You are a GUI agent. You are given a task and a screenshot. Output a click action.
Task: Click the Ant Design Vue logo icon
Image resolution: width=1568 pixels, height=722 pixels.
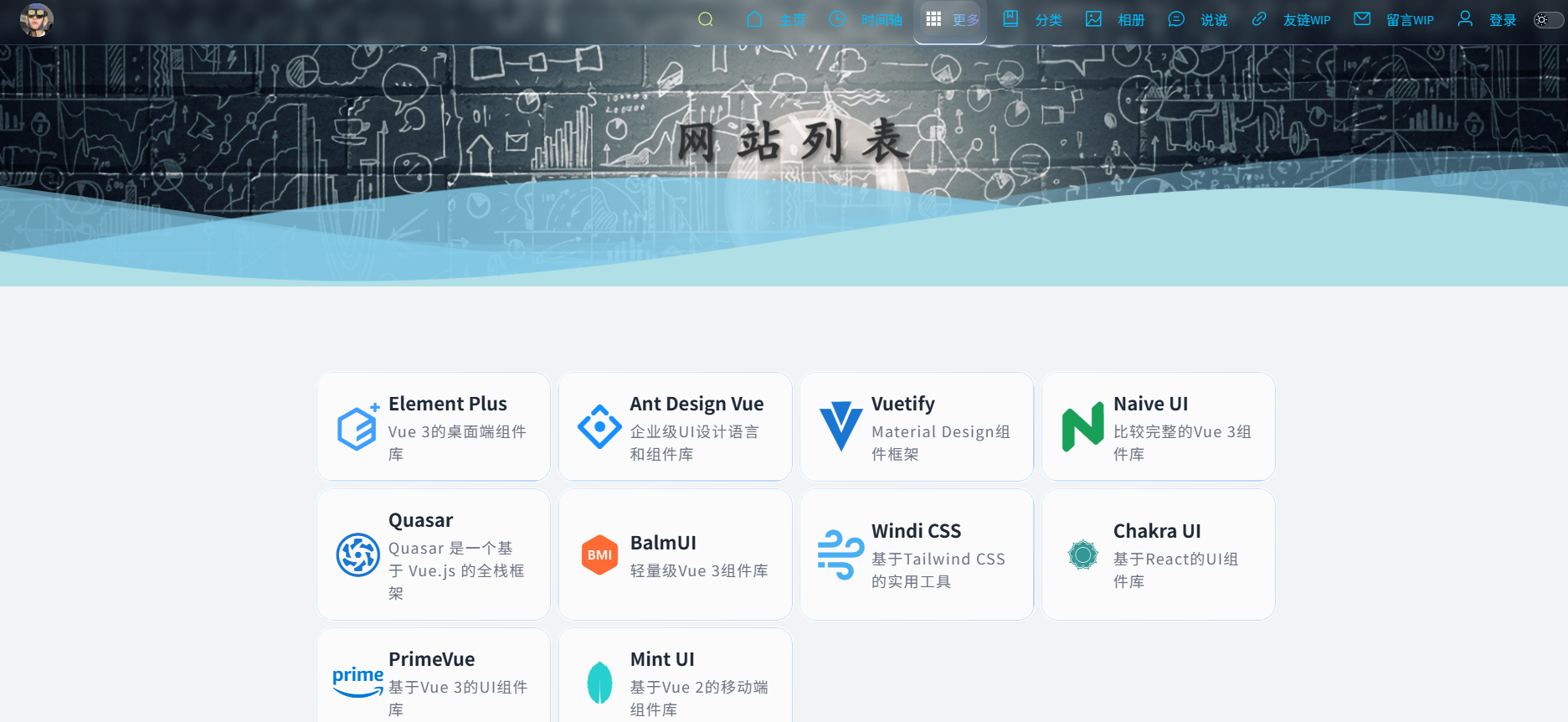pos(599,426)
